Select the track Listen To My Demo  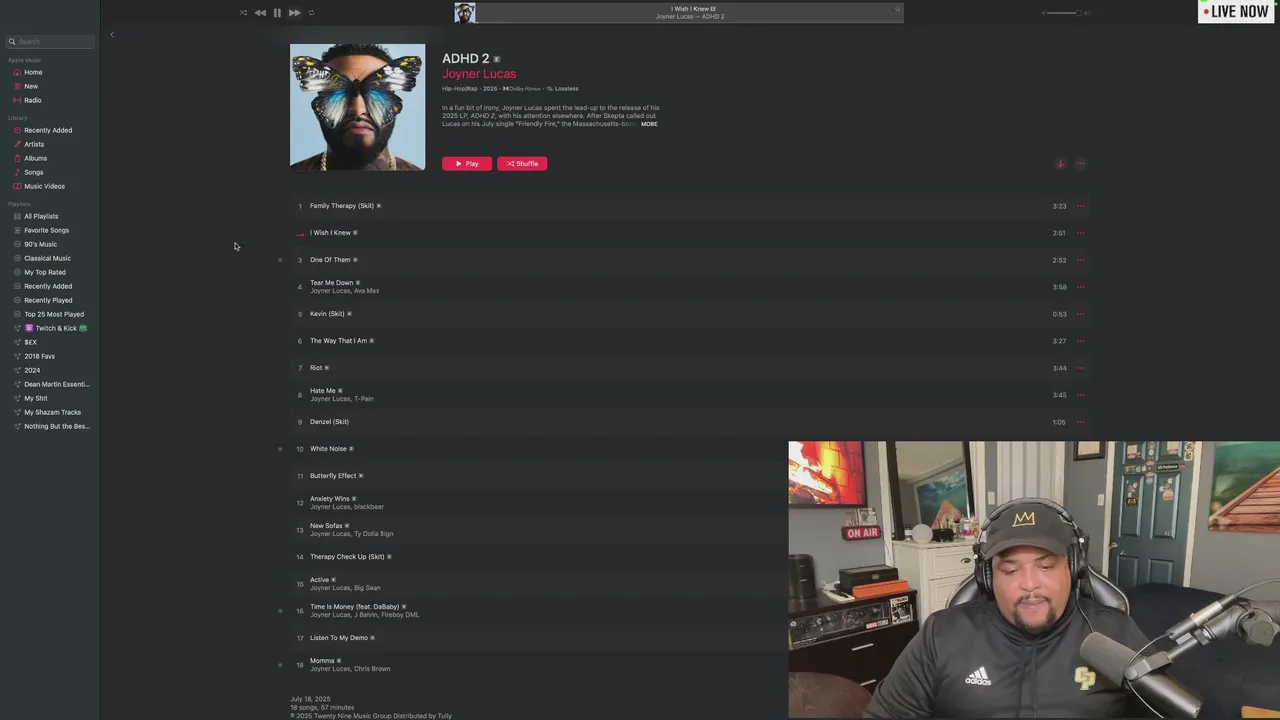(339, 638)
